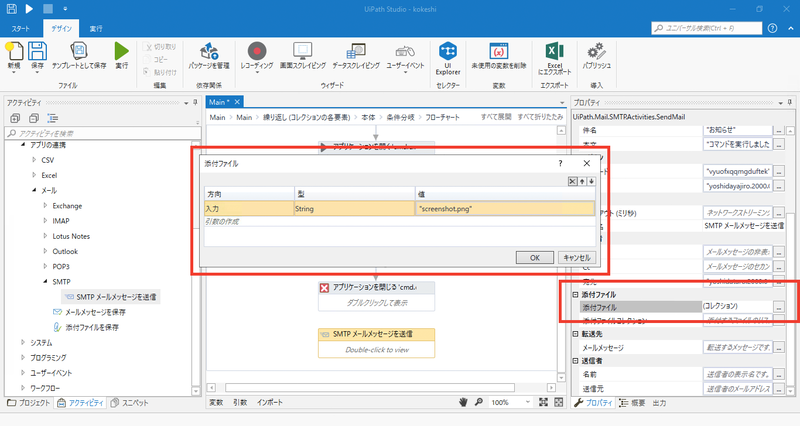The height and width of the screenshot is (426, 800).
Task: Switch to the 実行 ribbon tab
Action: pos(96,29)
